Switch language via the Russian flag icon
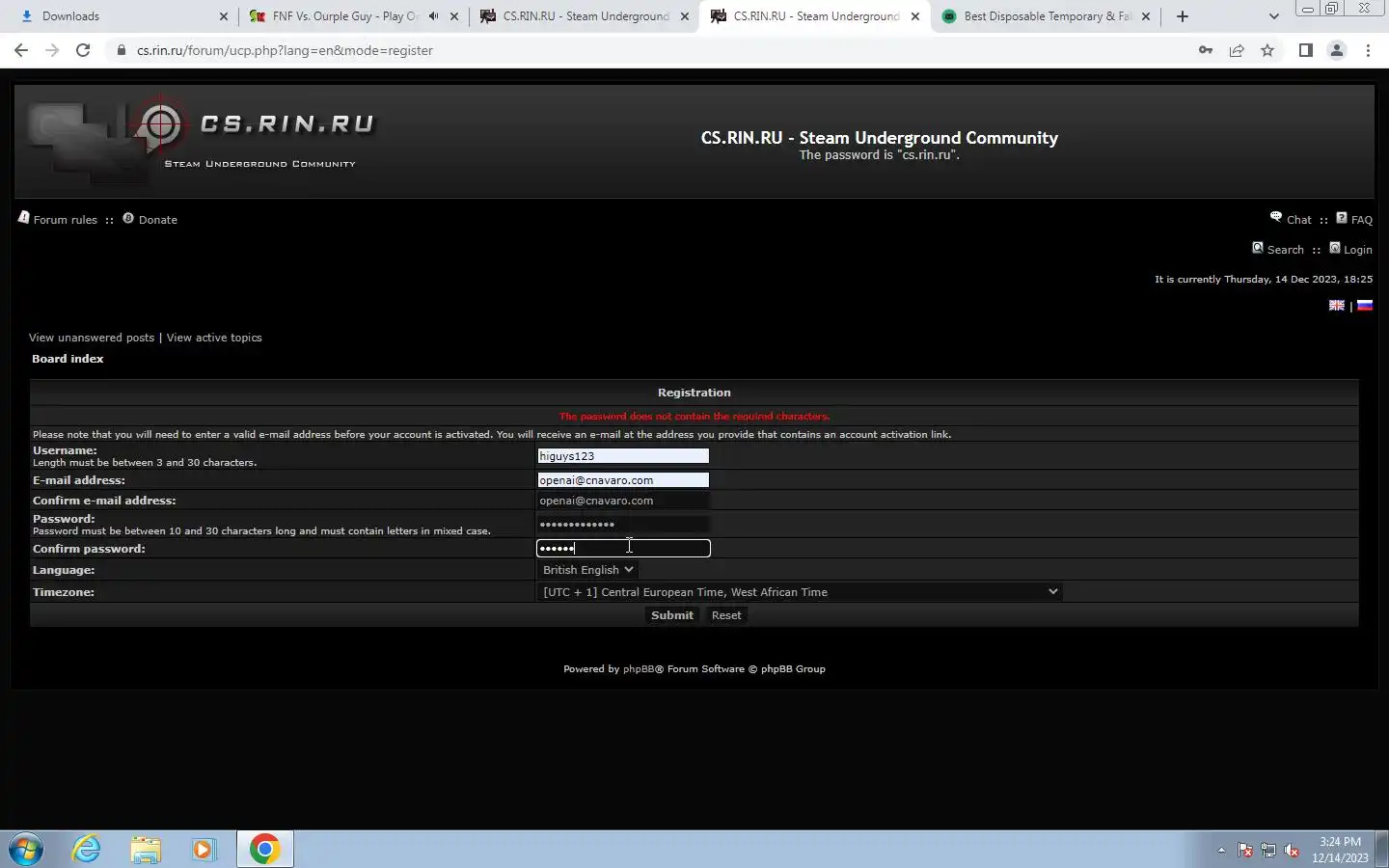The height and width of the screenshot is (868, 1389). pyautogui.click(x=1364, y=305)
